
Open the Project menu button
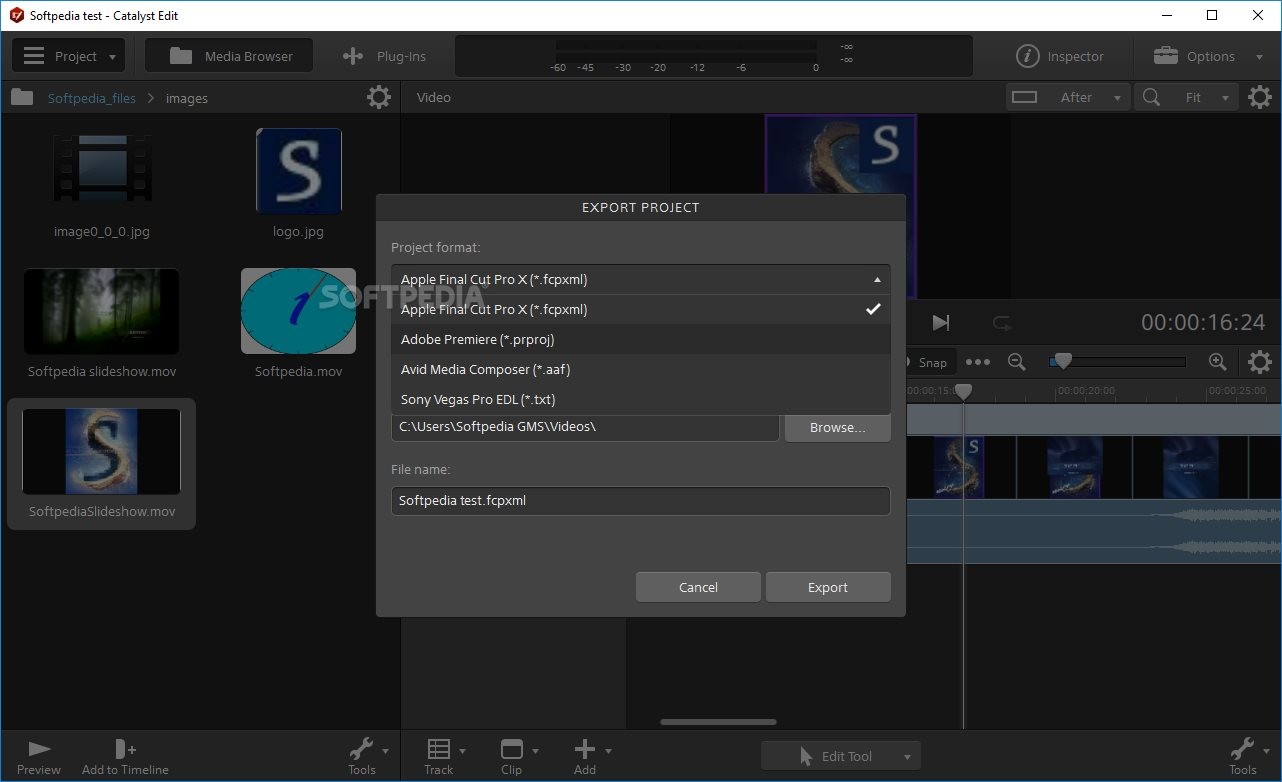[69, 56]
